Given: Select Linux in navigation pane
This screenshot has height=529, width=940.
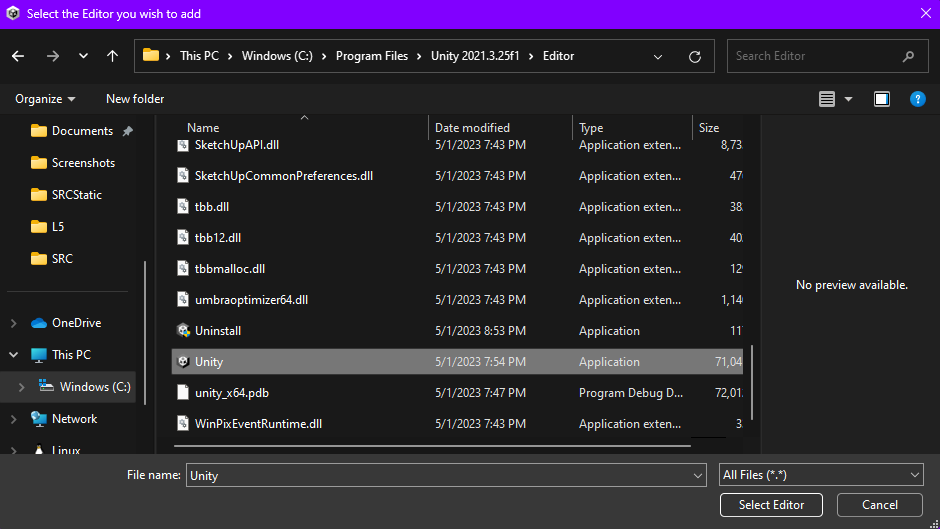Looking at the screenshot, I should pyautogui.click(x=58, y=449).
